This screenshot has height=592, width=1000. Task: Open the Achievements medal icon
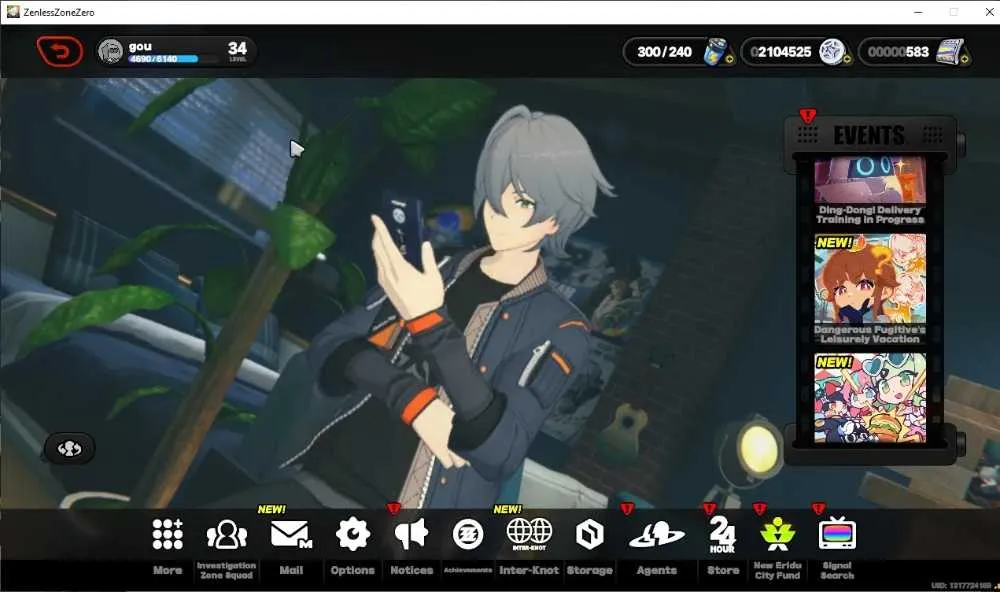point(467,535)
